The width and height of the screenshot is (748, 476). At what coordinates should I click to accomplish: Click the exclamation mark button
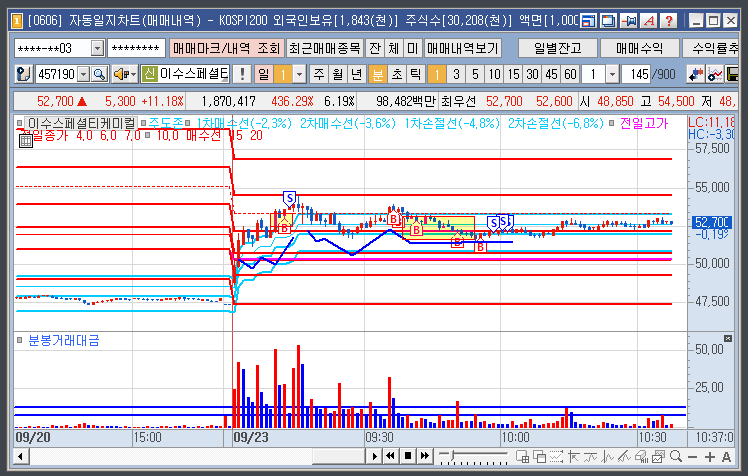pos(242,74)
